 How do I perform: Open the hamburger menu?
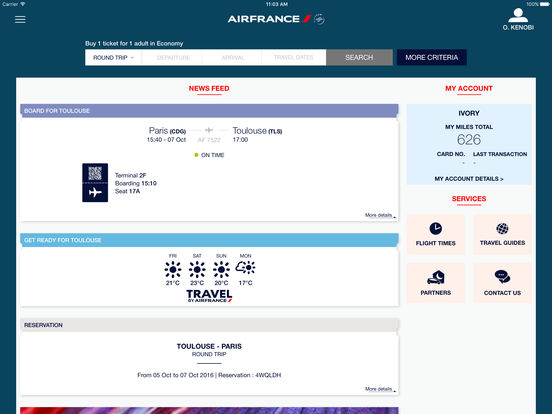[20, 19]
